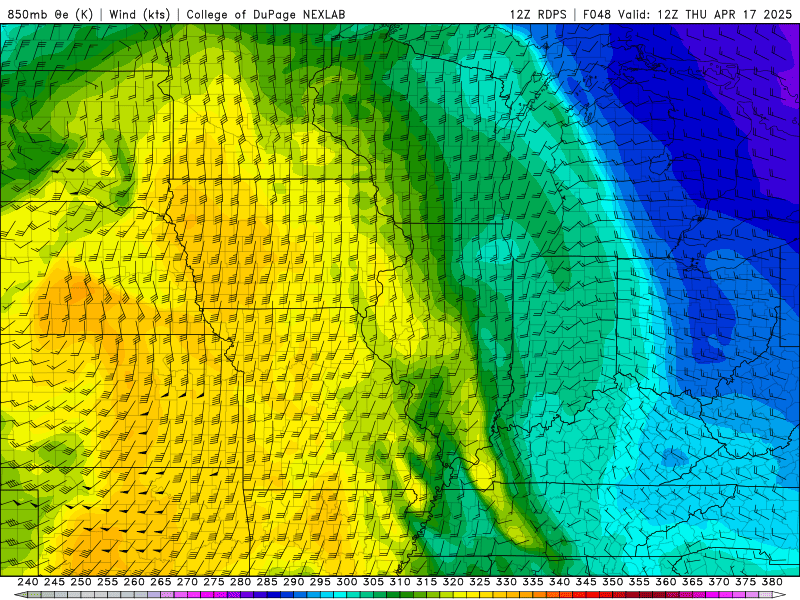The width and height of the screenshot is (800, 600).
Task: Click the 270 legend number
Action: pyautogui.click(x=187, y=582)
